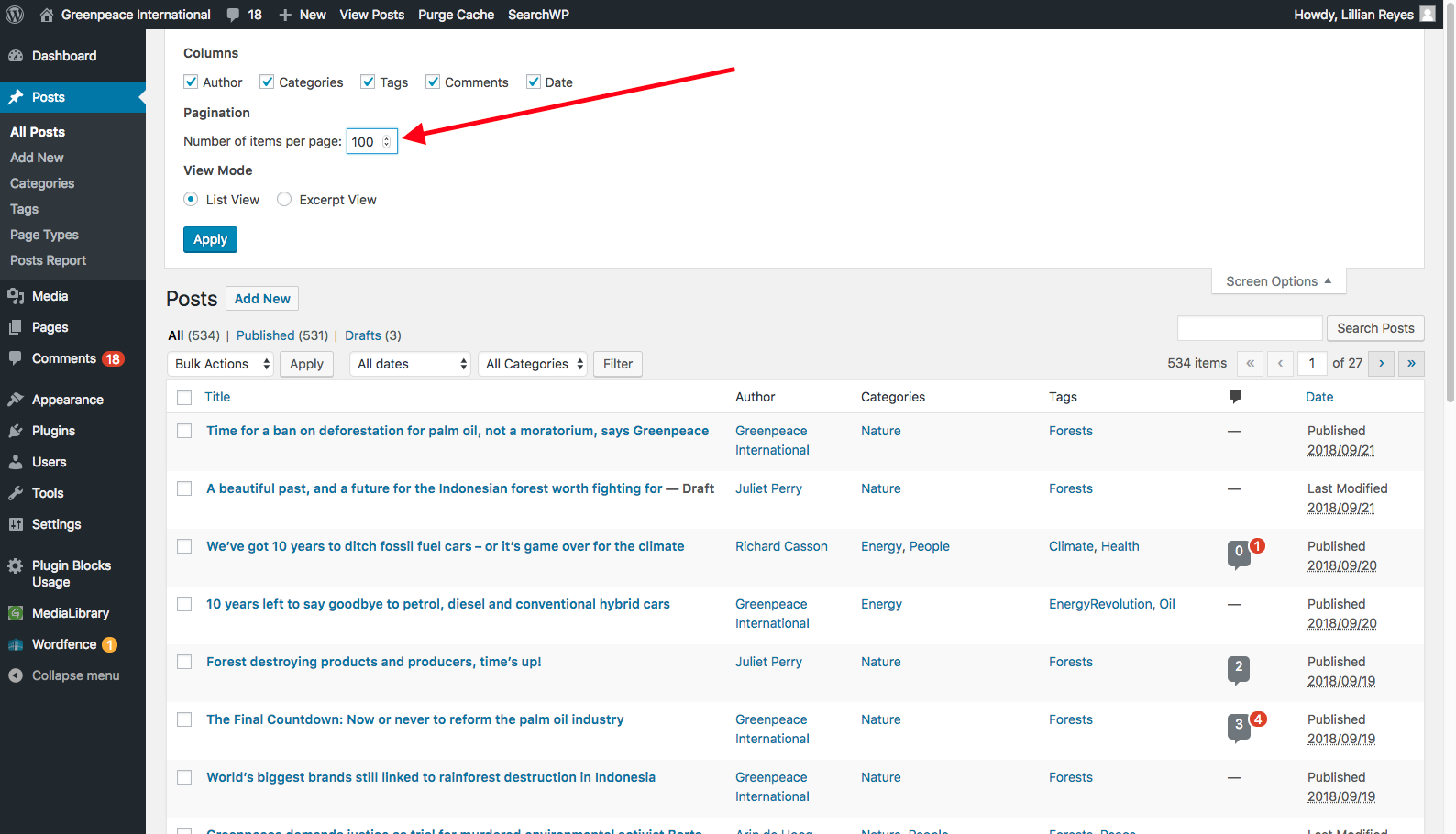
Task: Uncheck the Date column checkbox
Action: tap(534, 82)
